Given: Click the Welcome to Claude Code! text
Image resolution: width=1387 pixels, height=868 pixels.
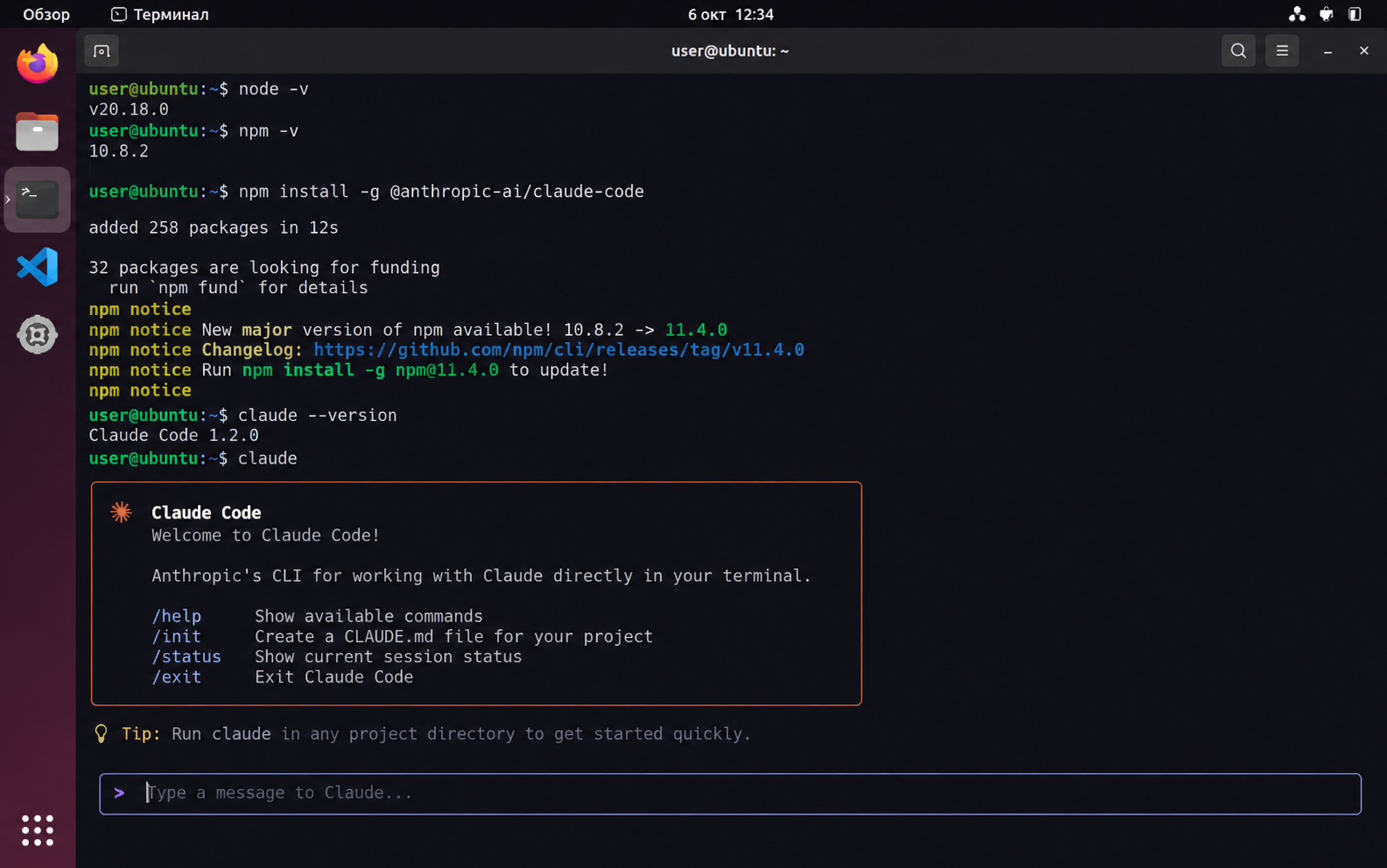Looking at the screenshot, I should pos(266,535).
